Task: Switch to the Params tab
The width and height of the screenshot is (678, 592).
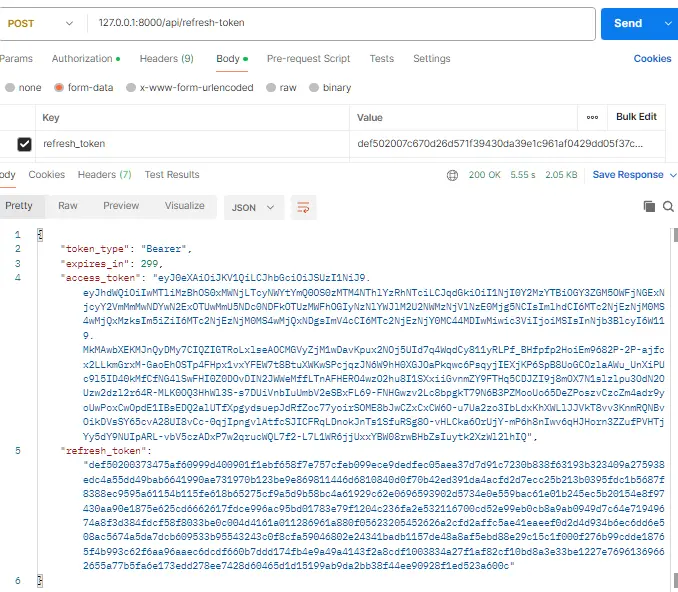Action: click(16, 58)
